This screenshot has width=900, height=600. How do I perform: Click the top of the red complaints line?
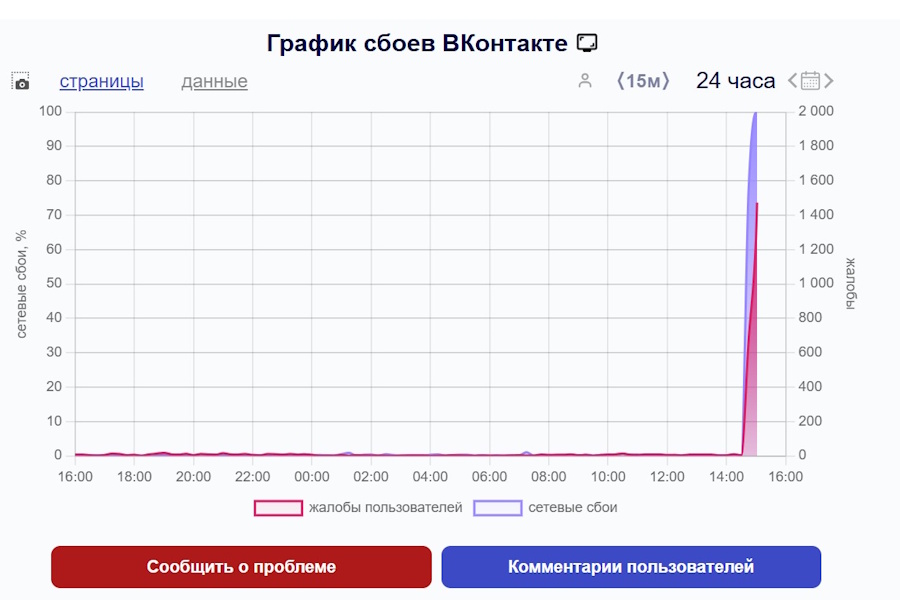pos(757,205)
